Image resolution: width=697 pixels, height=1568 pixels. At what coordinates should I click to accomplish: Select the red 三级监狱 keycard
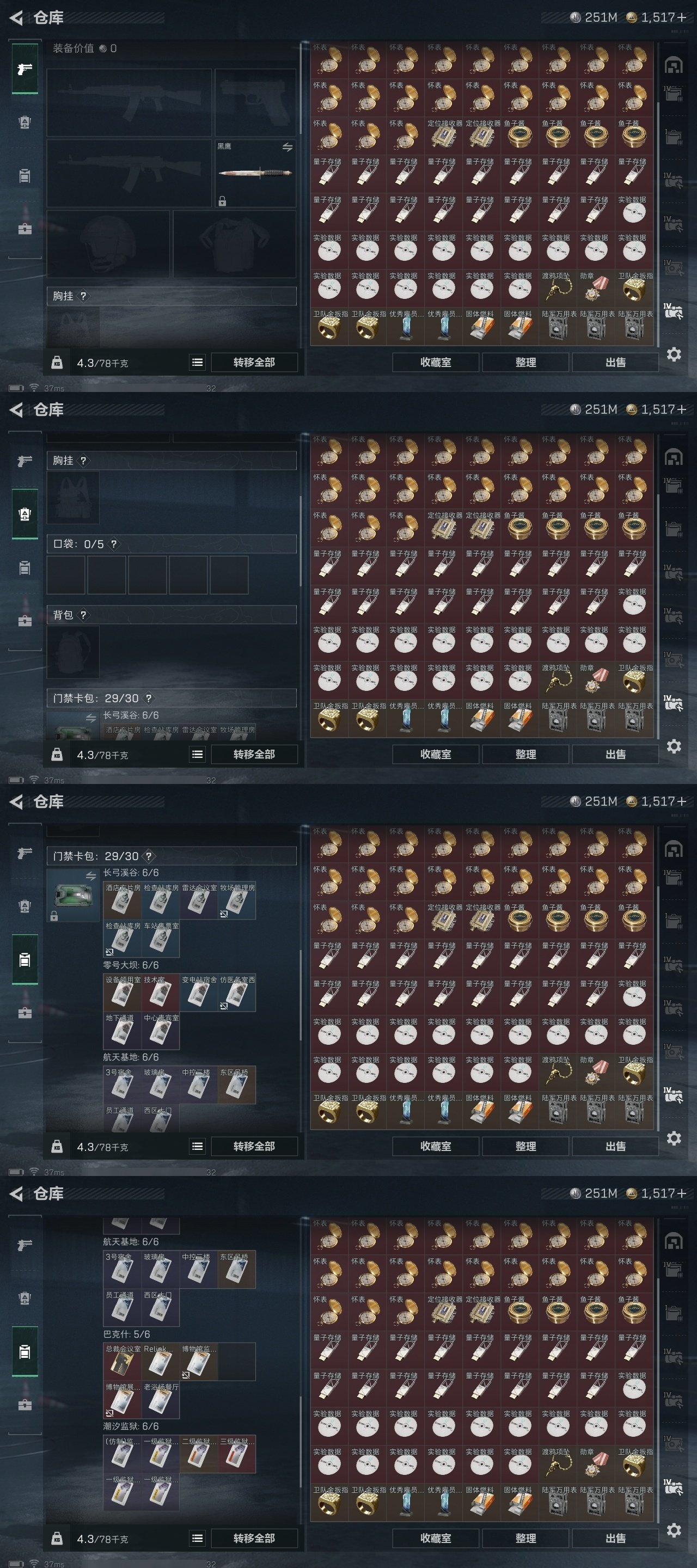click(x=237, y=1454)
